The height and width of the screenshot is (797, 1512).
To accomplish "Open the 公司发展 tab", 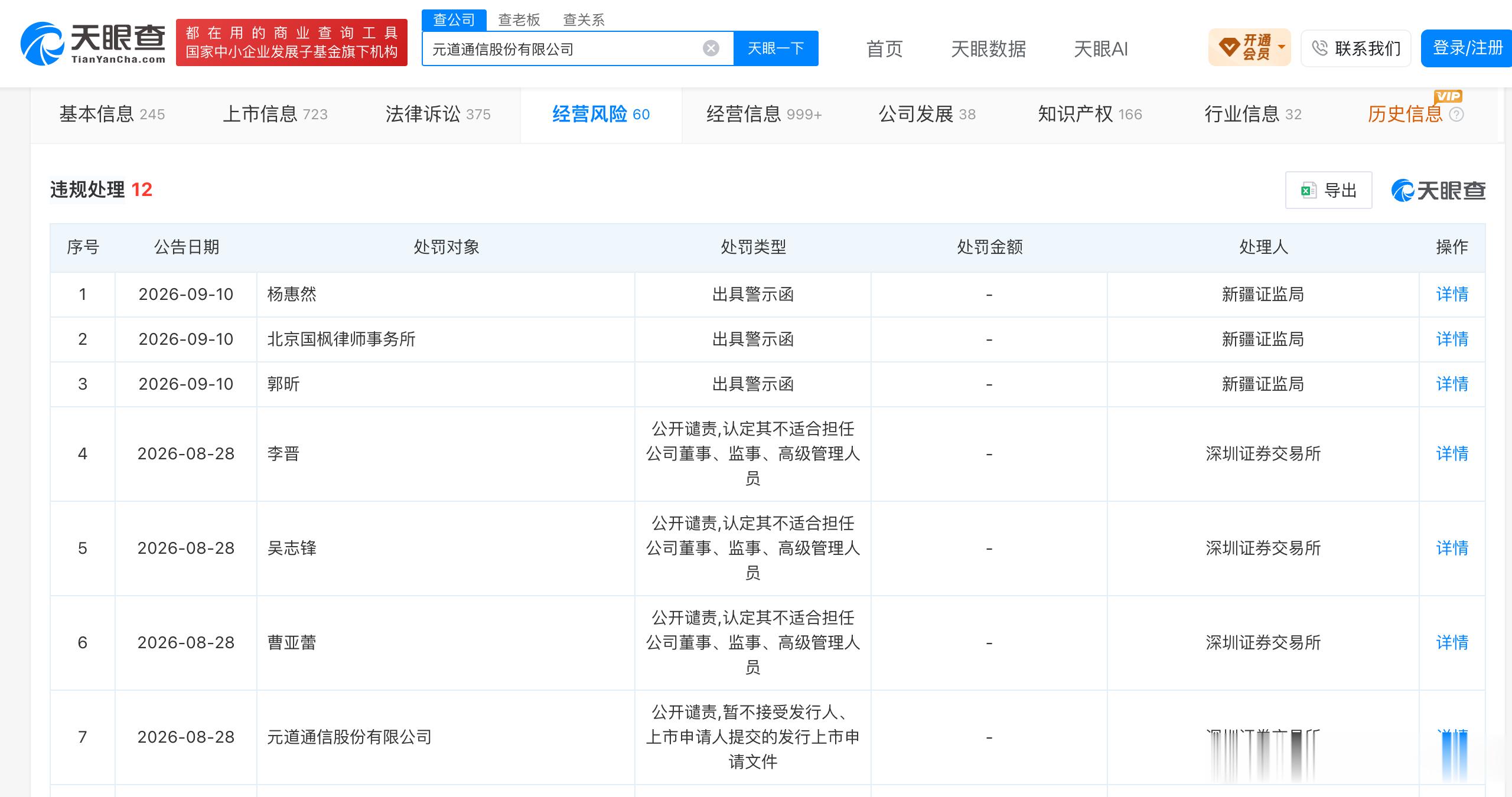I will pyautogui.click(x=927, y=115).
